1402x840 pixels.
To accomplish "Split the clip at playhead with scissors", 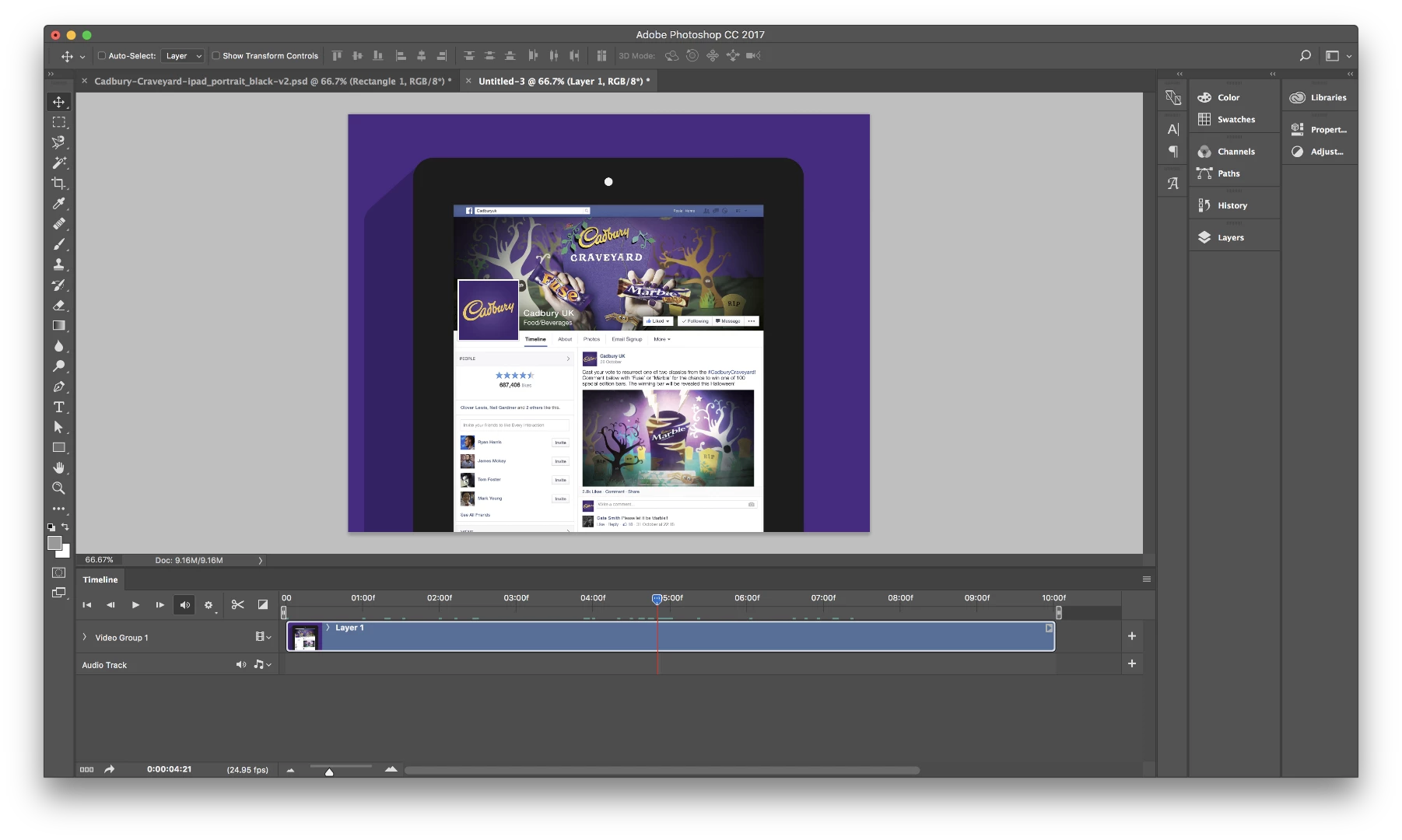I will [238, 604].
